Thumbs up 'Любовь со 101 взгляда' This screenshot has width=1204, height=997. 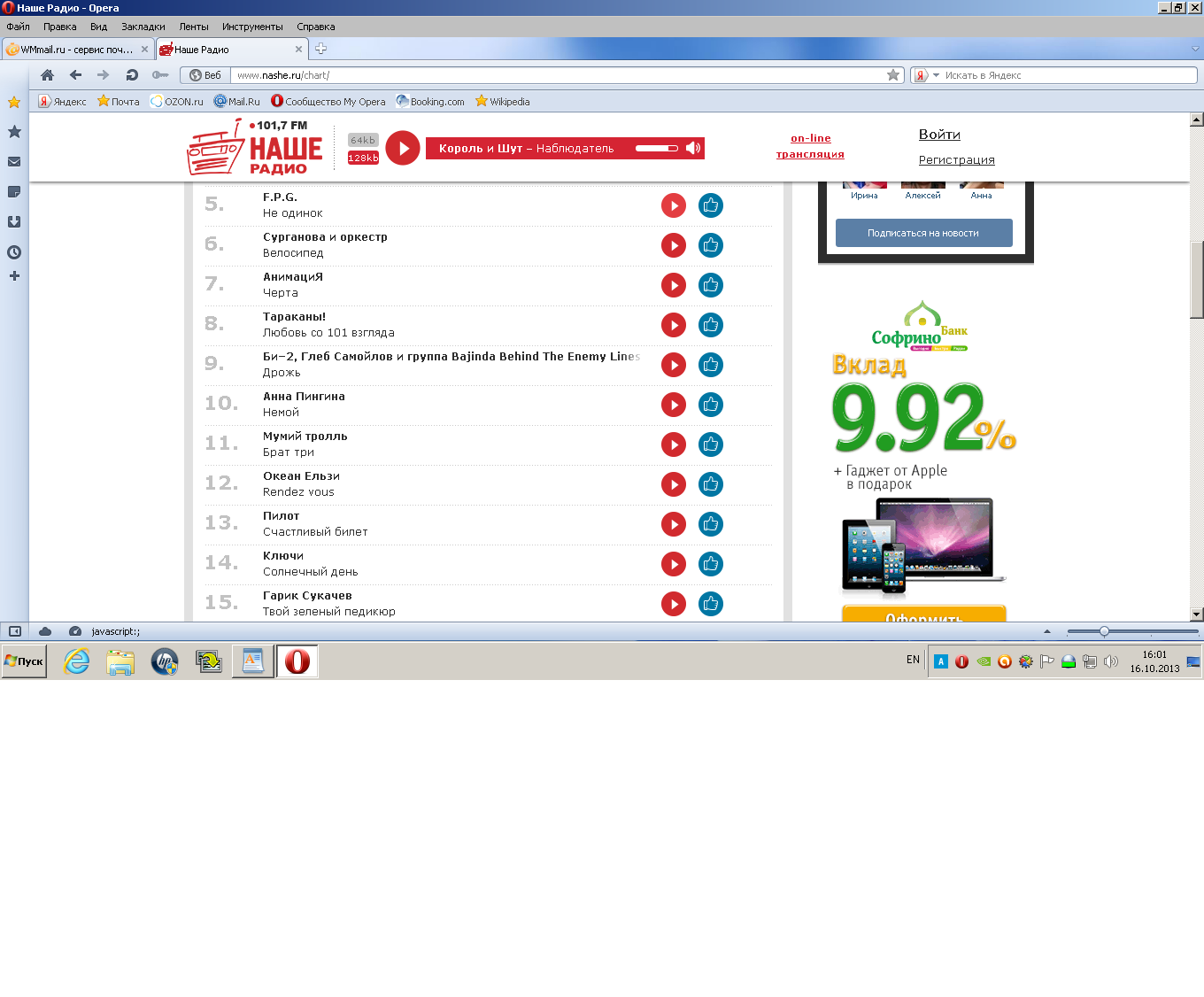coord(711,325)
